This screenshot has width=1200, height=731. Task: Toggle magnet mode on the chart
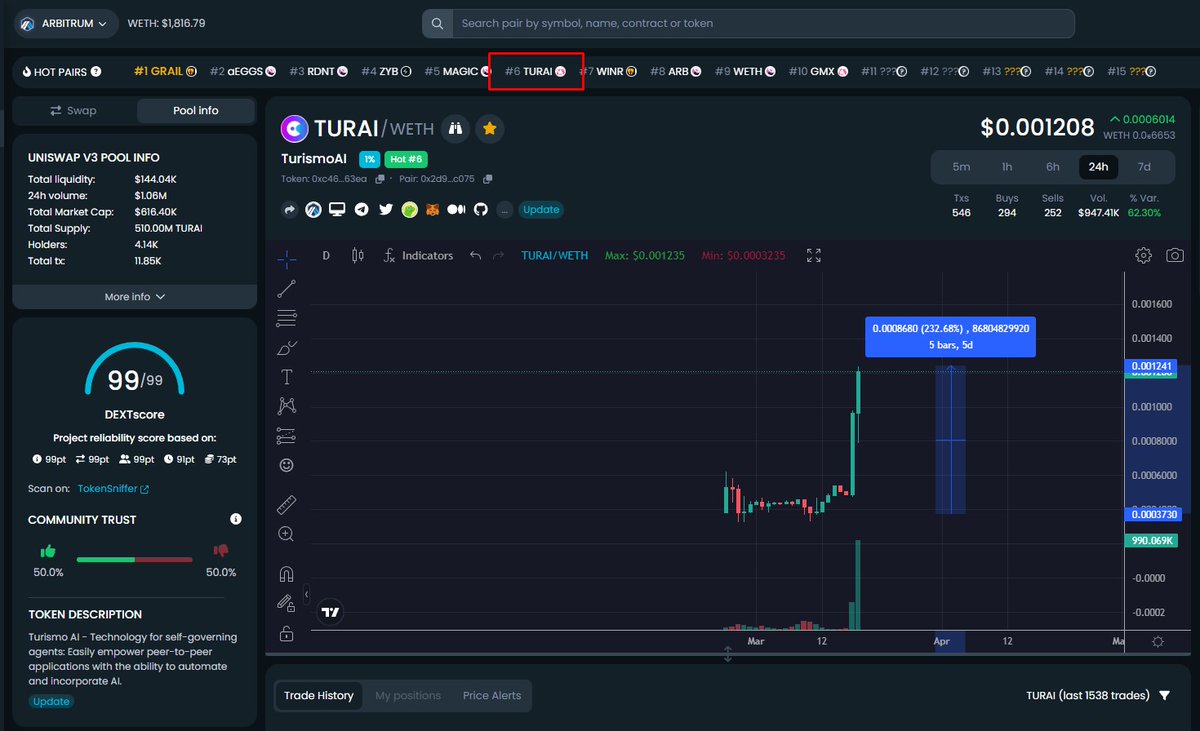[287, 574]
